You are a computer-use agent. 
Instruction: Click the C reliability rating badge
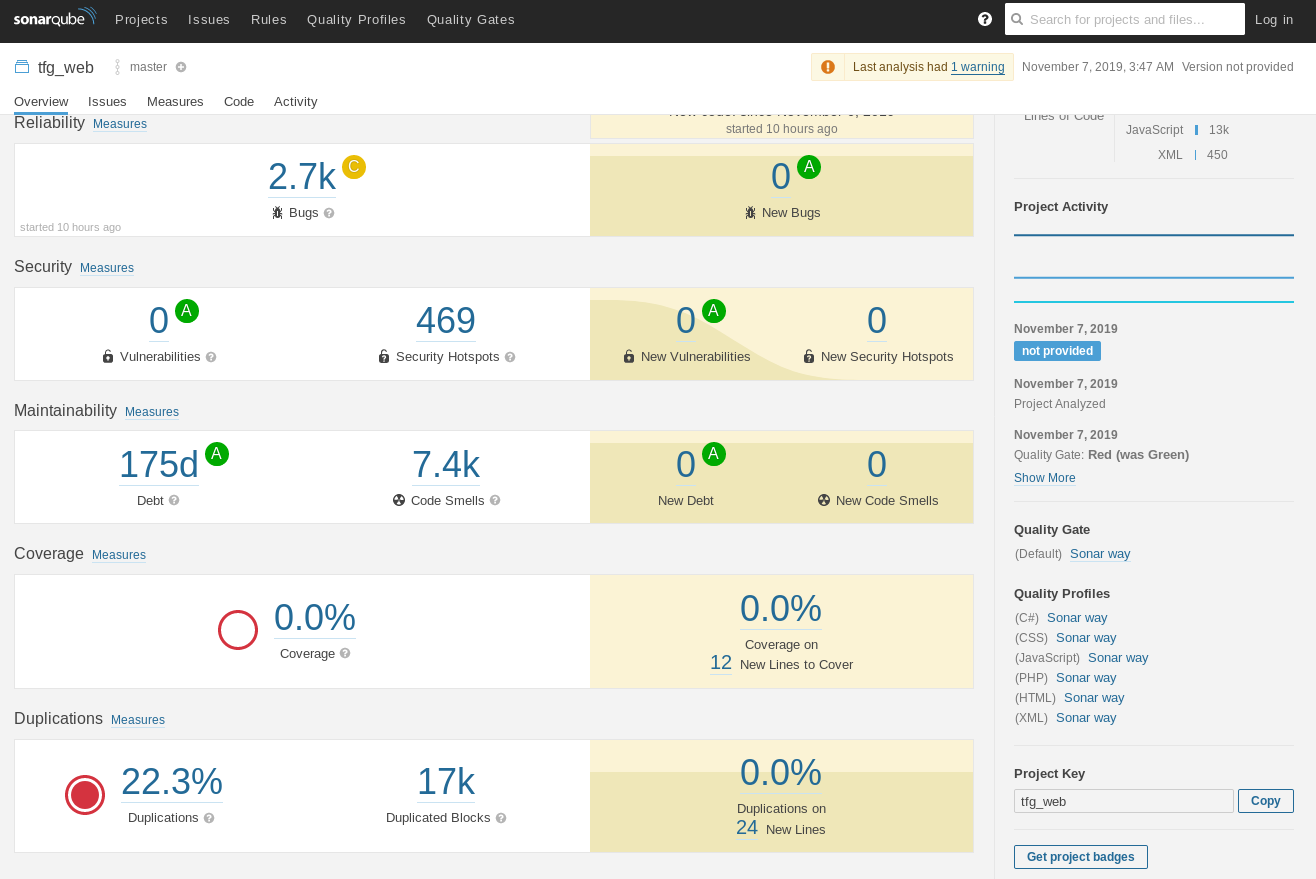(354, 167)
